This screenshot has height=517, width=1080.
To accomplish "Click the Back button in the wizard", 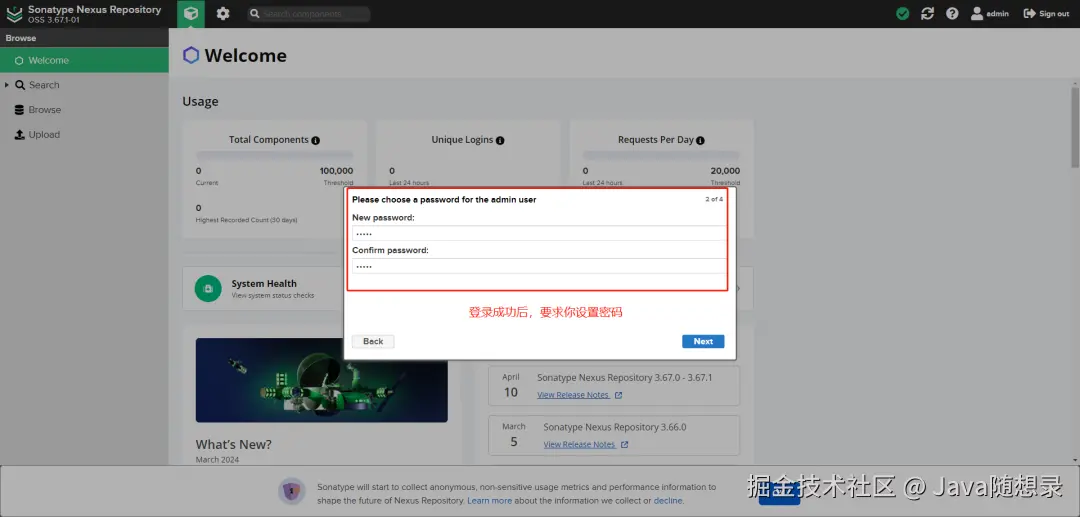I will pyautogui.click(x=373, y=341).
